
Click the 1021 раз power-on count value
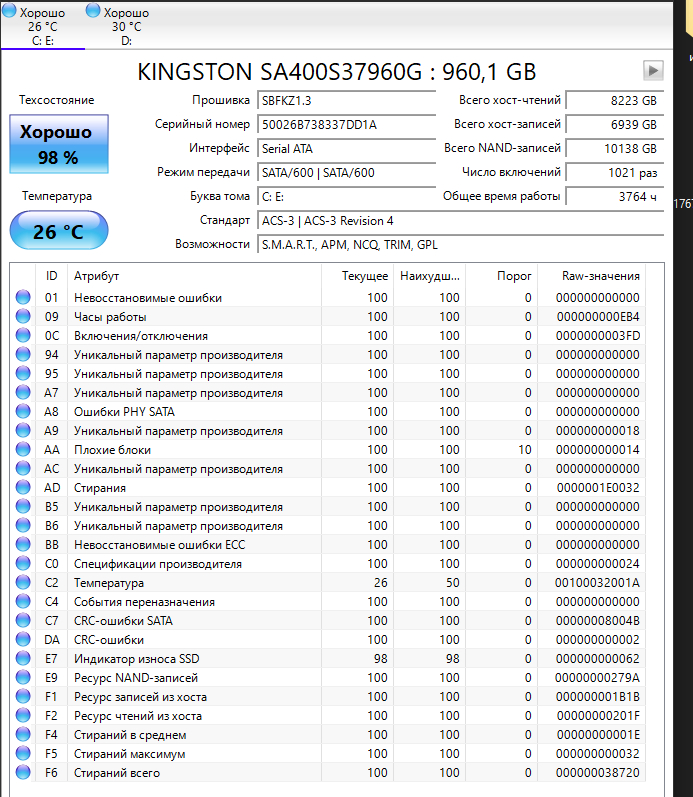click(x=614, y=173)
